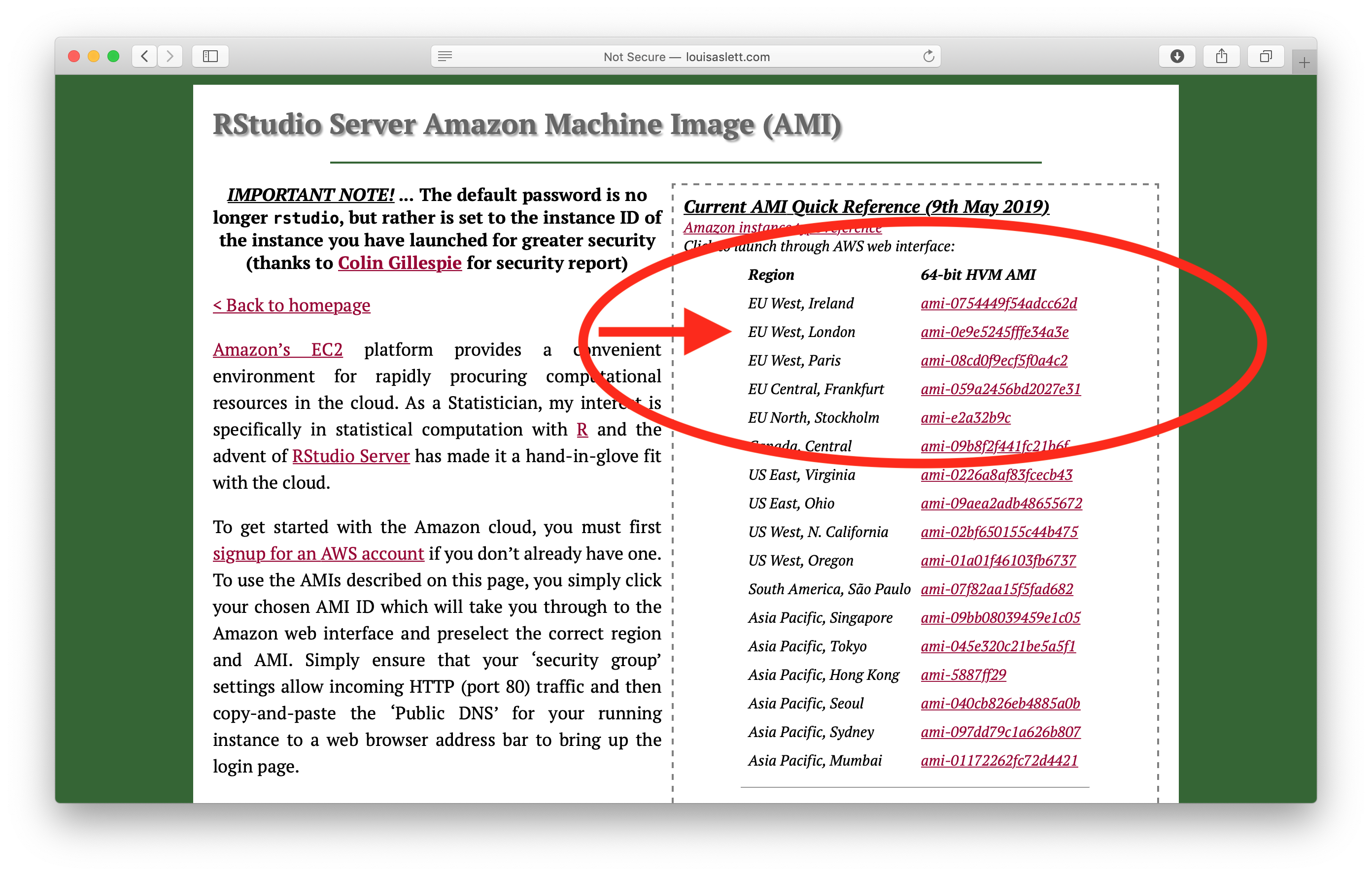Follow the Back to homepage link
Viewport: 1372px width, 876px height.
pyautogui.click(x=292, y=305)
